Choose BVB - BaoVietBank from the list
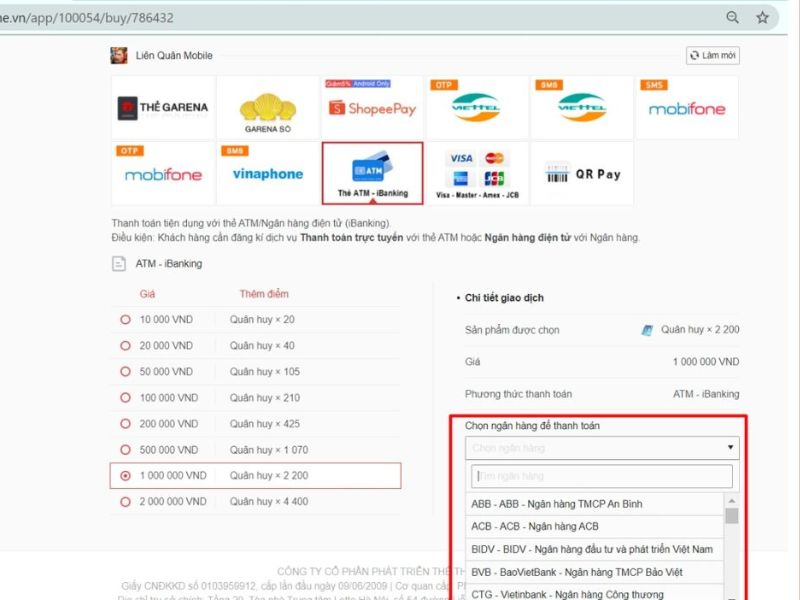This screenshot has width=800, height=600. (595, 572)
